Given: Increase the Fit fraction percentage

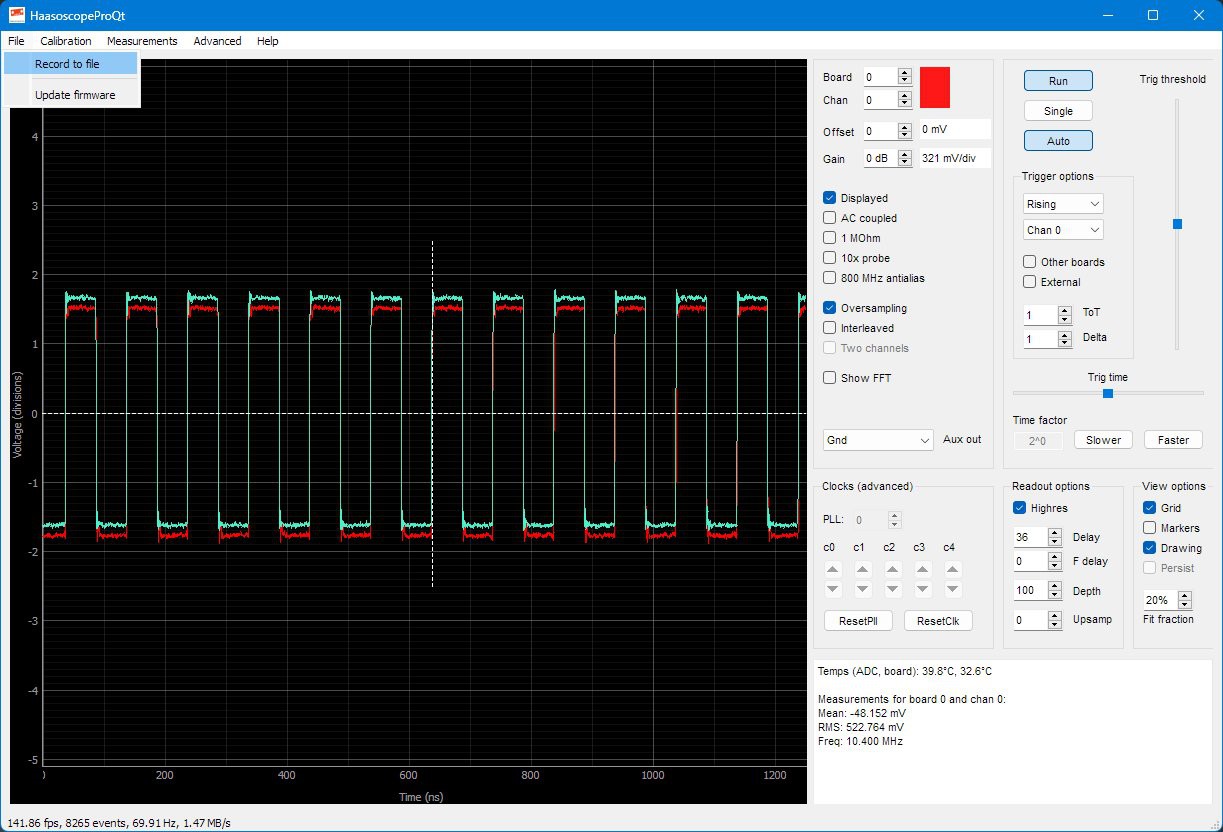Looking at the screenshot, I should [1185, 595].
